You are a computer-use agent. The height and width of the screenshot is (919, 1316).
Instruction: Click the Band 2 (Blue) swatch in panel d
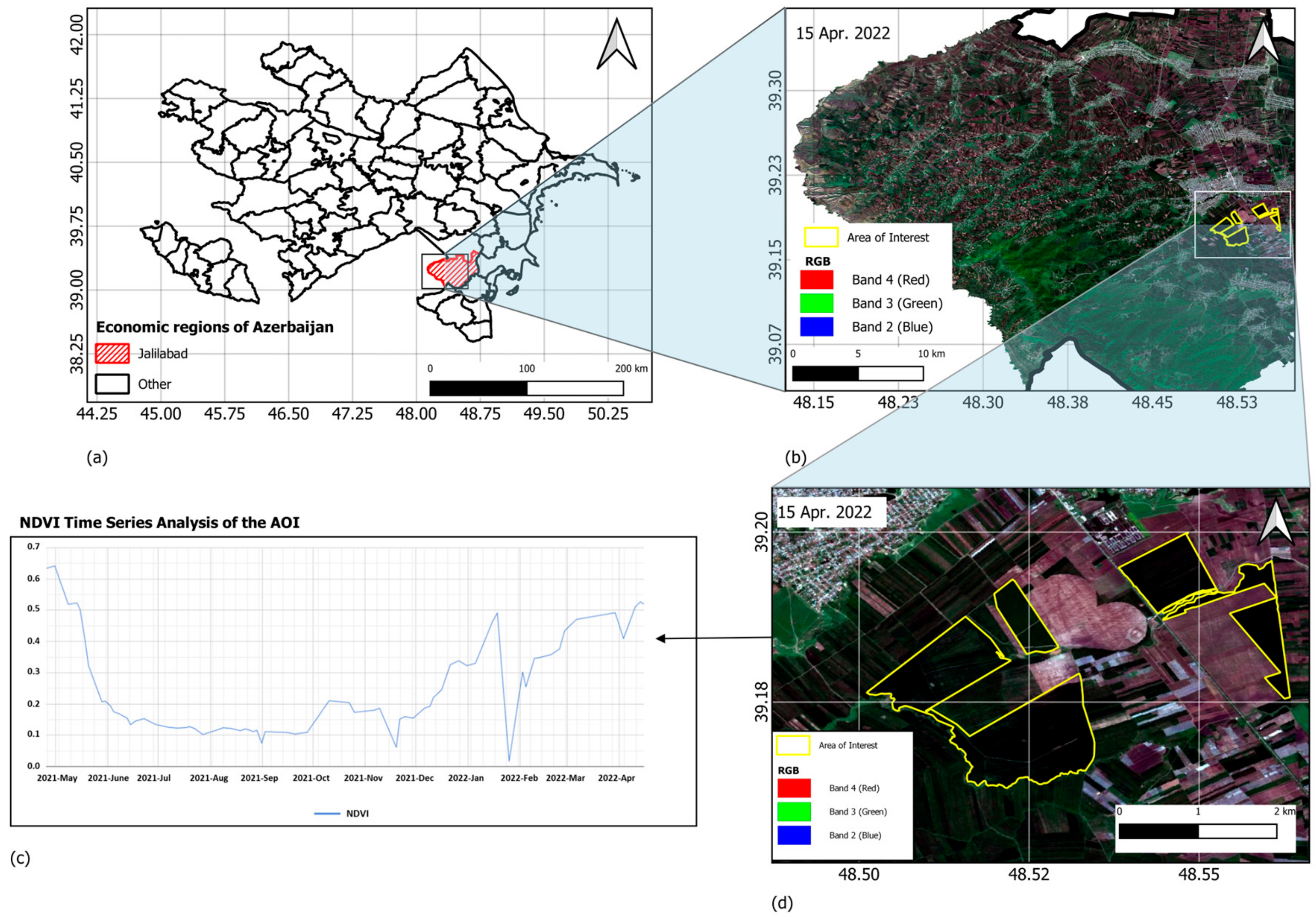[x=794, y=835]
